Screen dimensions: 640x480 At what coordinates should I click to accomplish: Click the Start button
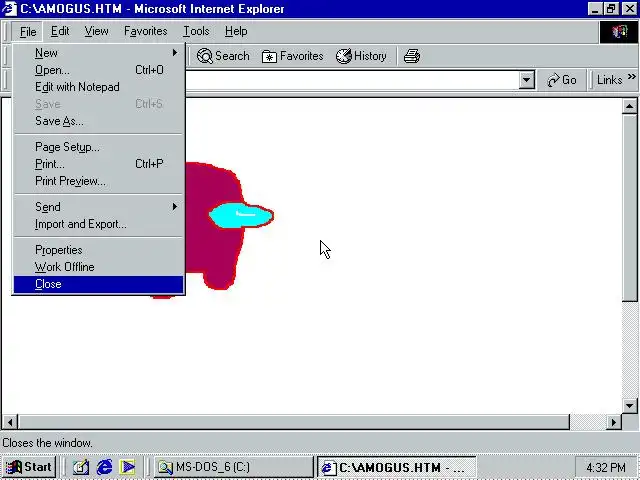click(x=29, y=467)
